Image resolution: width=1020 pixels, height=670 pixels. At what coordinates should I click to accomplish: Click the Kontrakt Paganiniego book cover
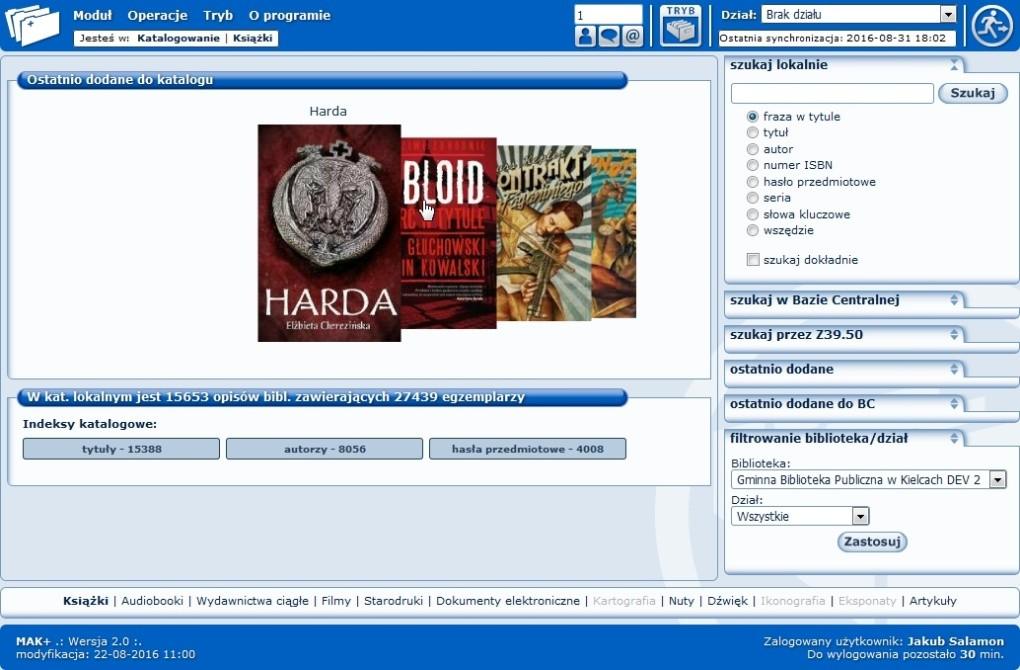544,233
